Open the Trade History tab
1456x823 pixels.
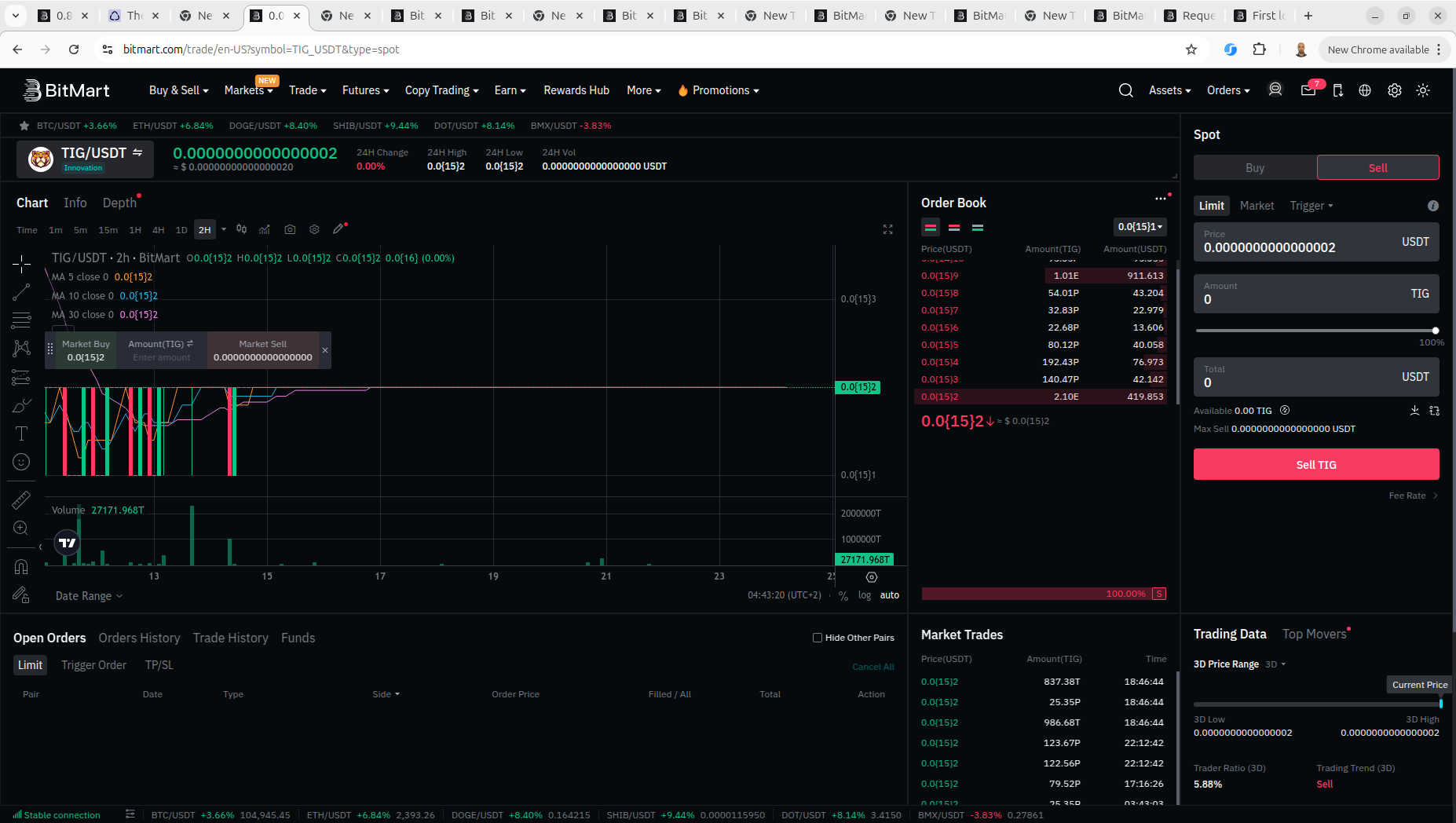coord(231,638)
